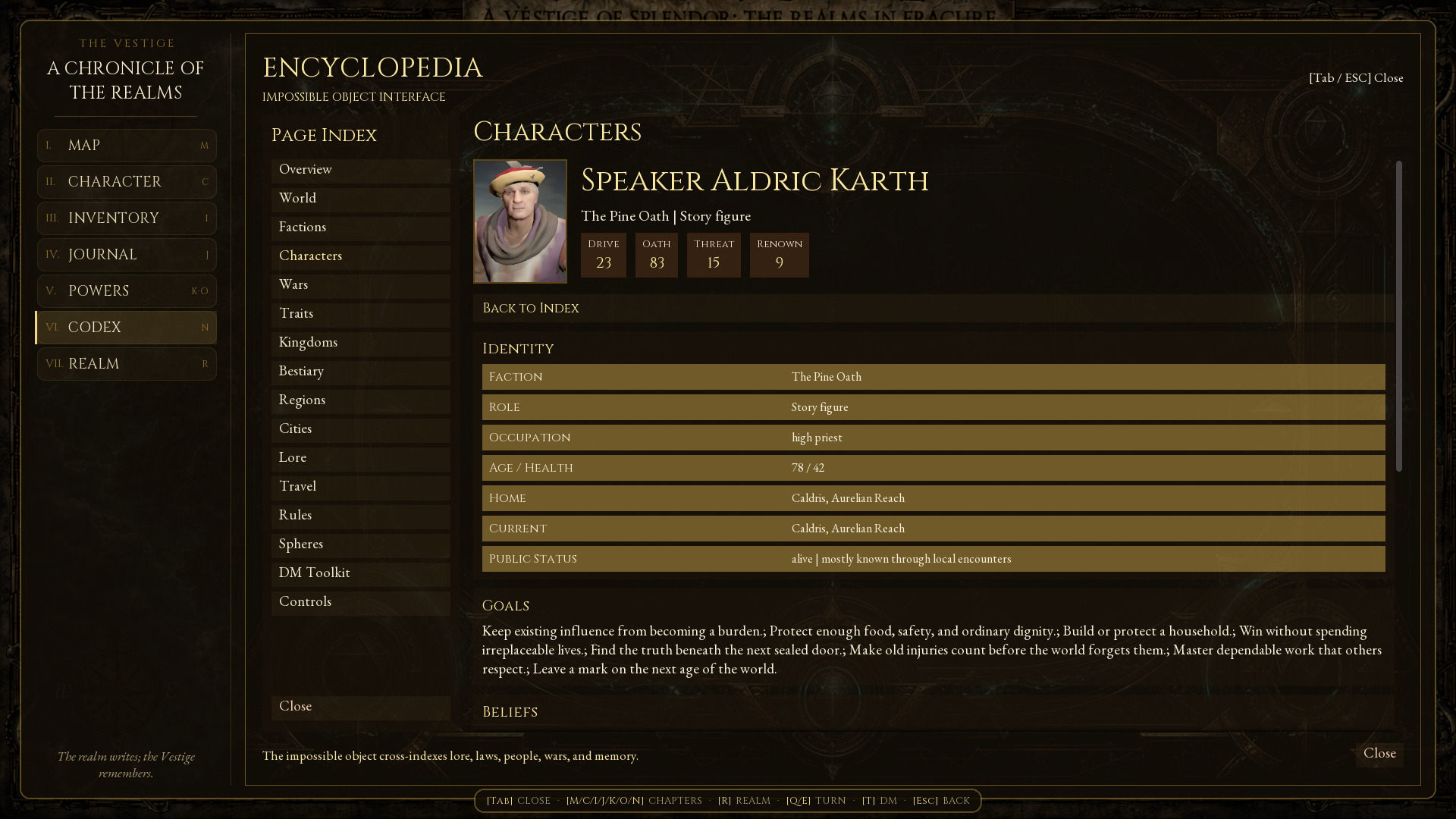Screen dimensions: 1456x819
Task: Go to the Cities page
Action: 360,429
